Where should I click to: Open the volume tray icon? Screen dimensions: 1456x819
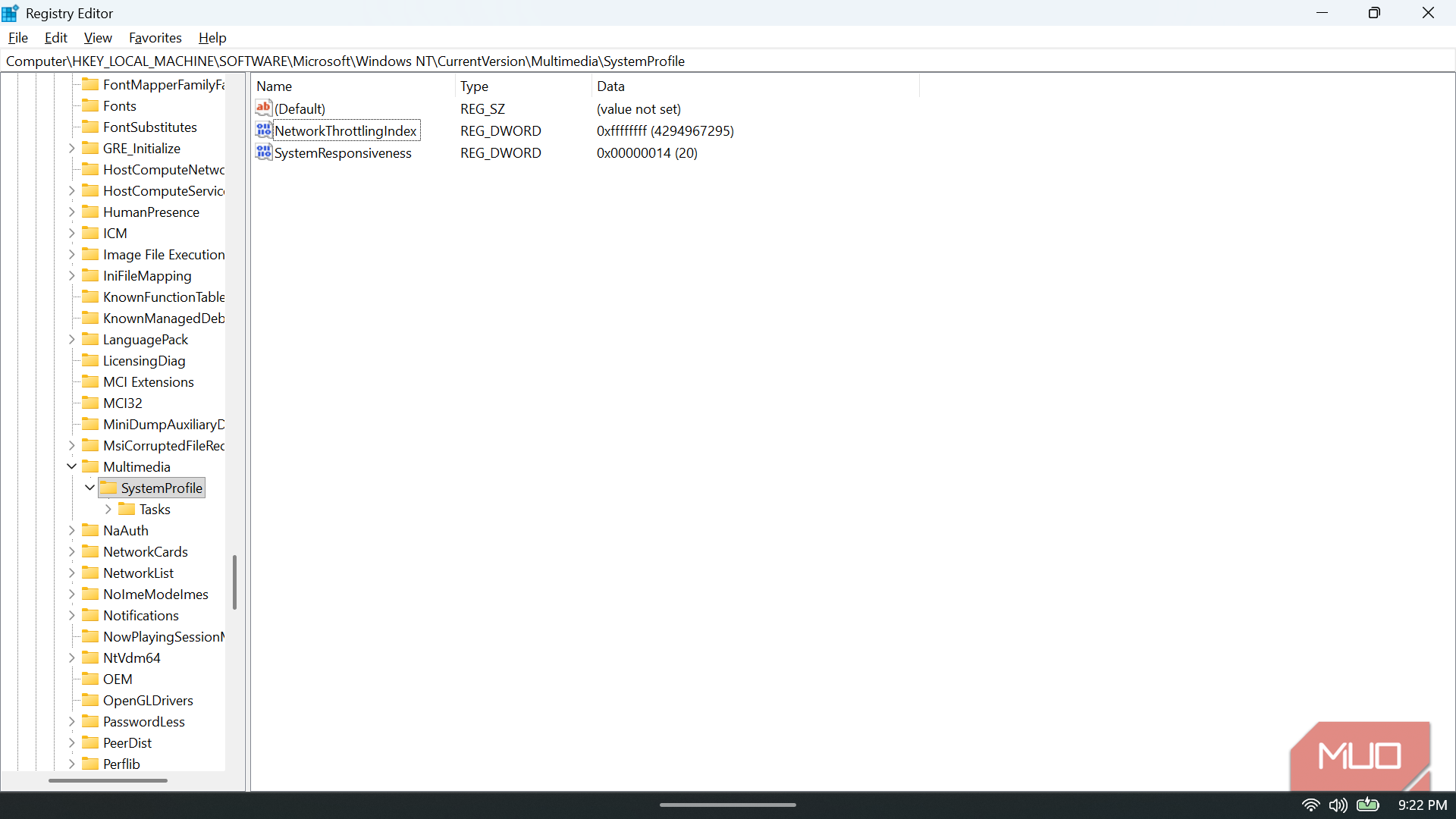1338,805
